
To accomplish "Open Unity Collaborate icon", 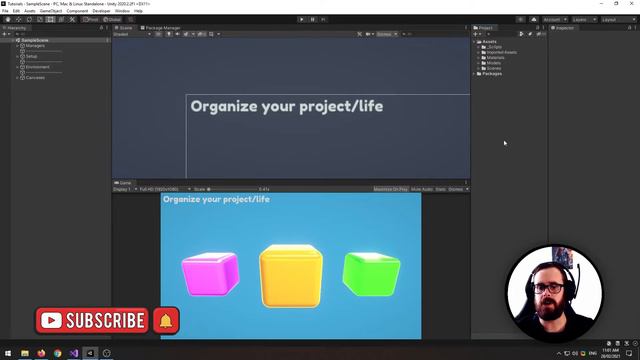I will coord(520,19).
